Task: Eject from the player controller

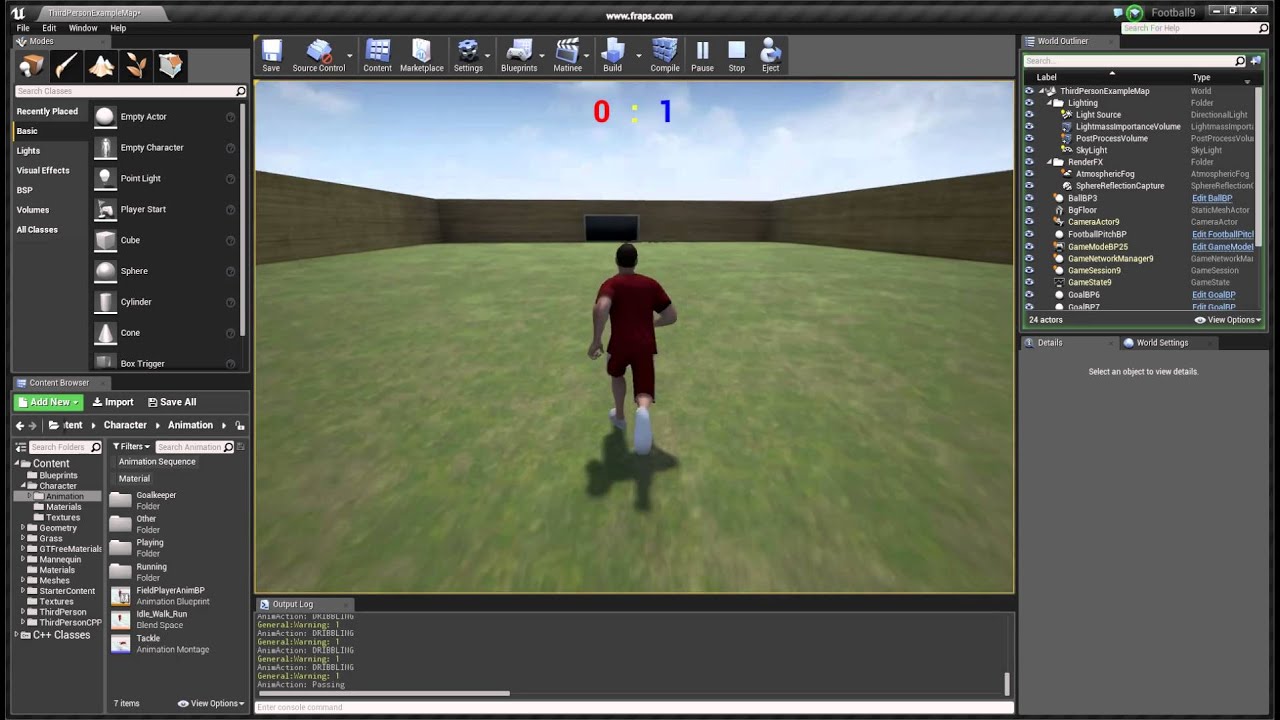Action: 770,55
